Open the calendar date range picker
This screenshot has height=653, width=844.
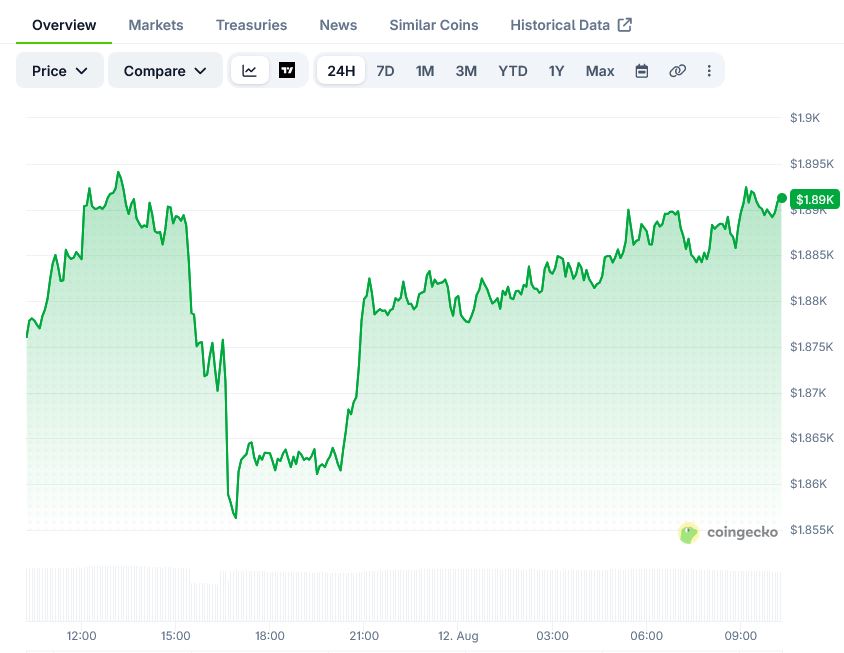click(642, 71)
